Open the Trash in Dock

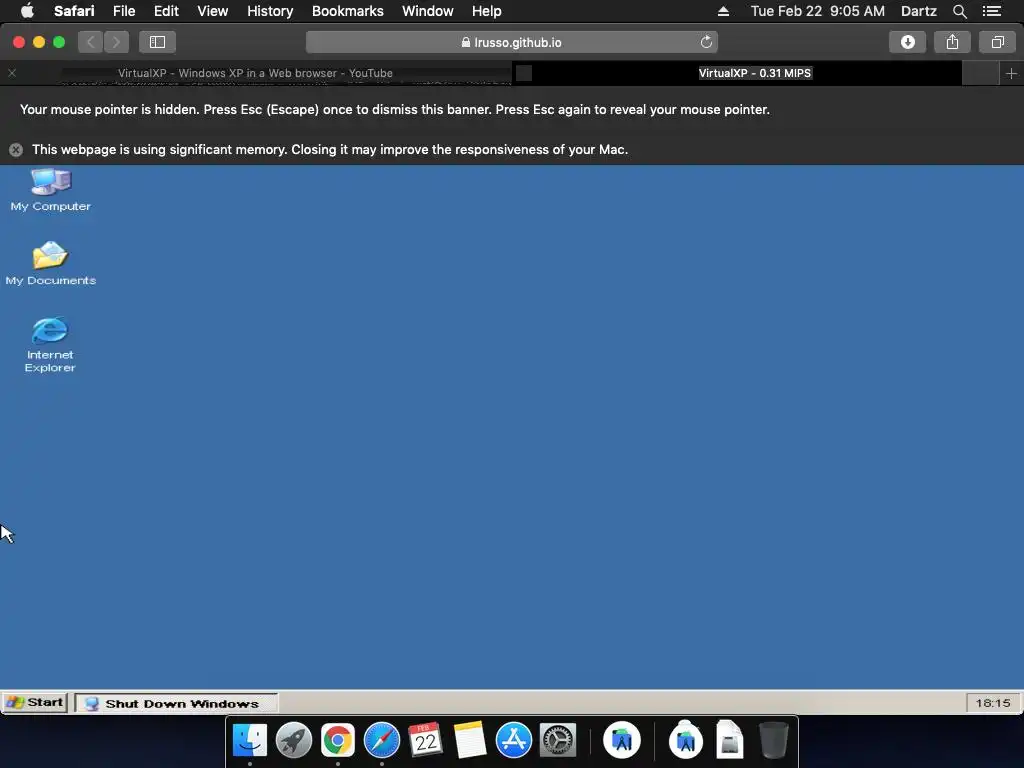774,740
